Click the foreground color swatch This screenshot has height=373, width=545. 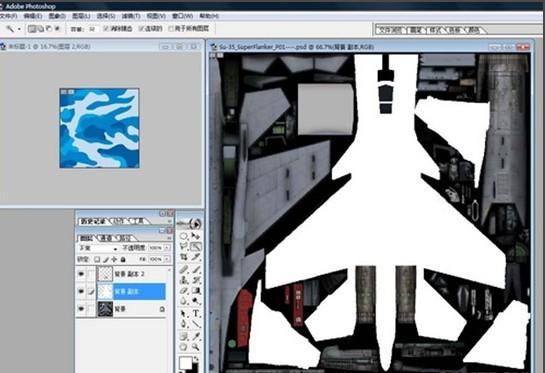(186, 363)
